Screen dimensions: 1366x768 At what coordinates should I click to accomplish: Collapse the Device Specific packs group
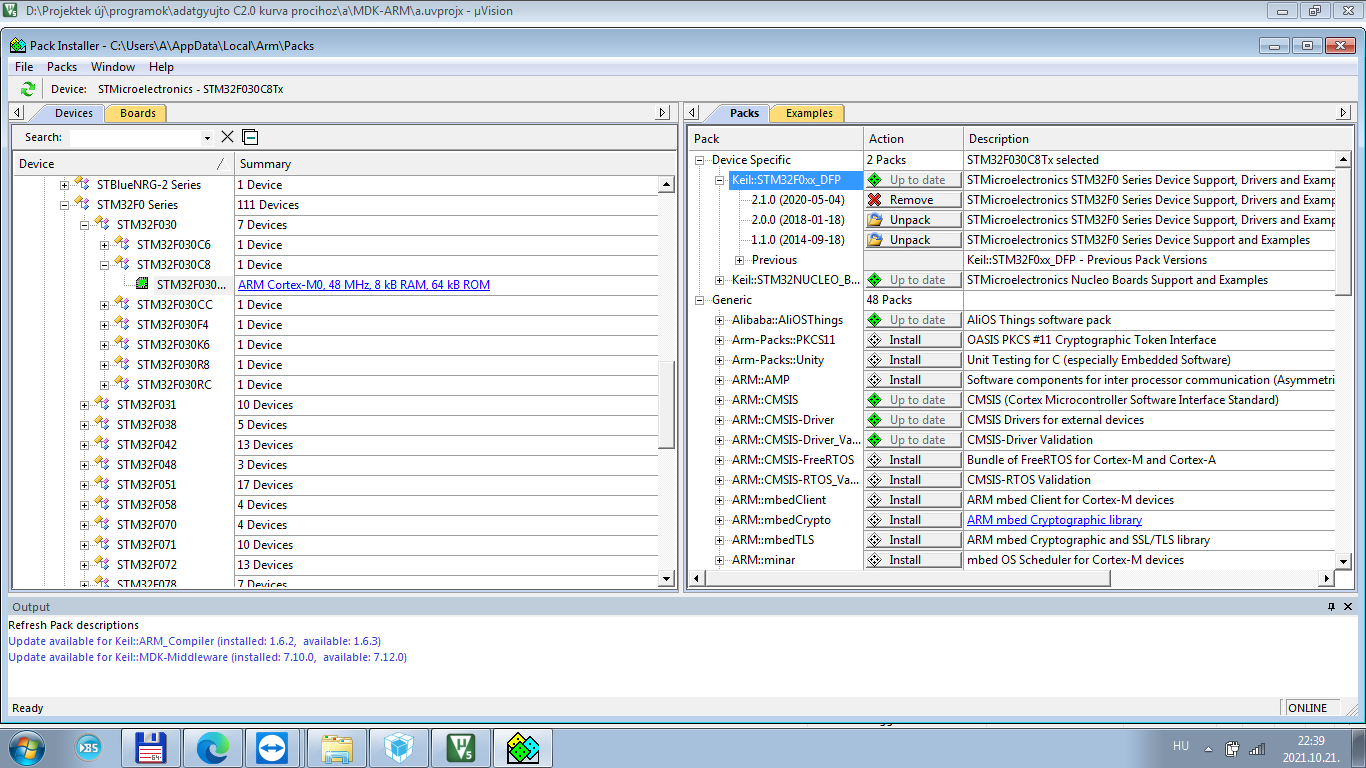tap(700, 160)
